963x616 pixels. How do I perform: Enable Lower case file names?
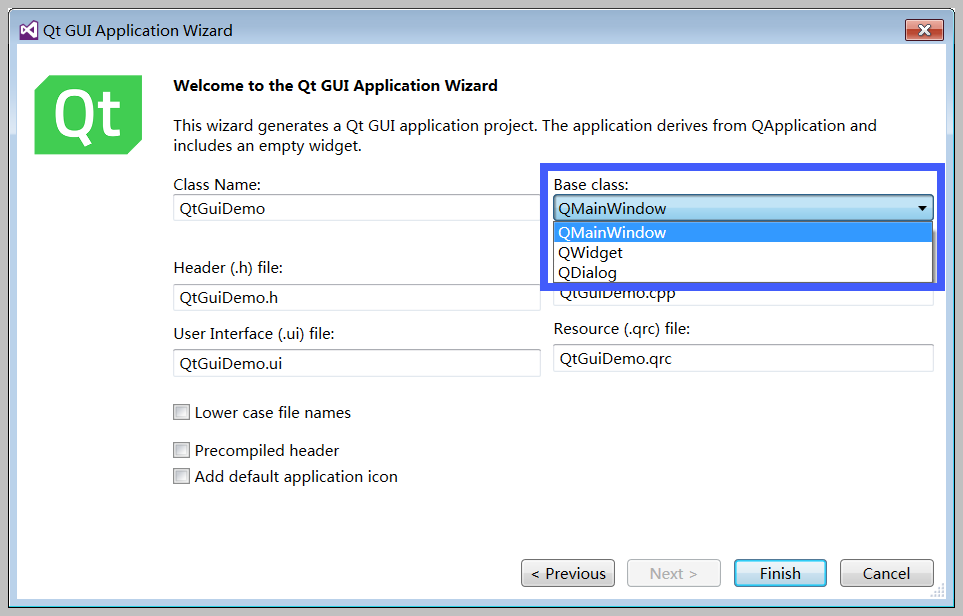point(181,412)
